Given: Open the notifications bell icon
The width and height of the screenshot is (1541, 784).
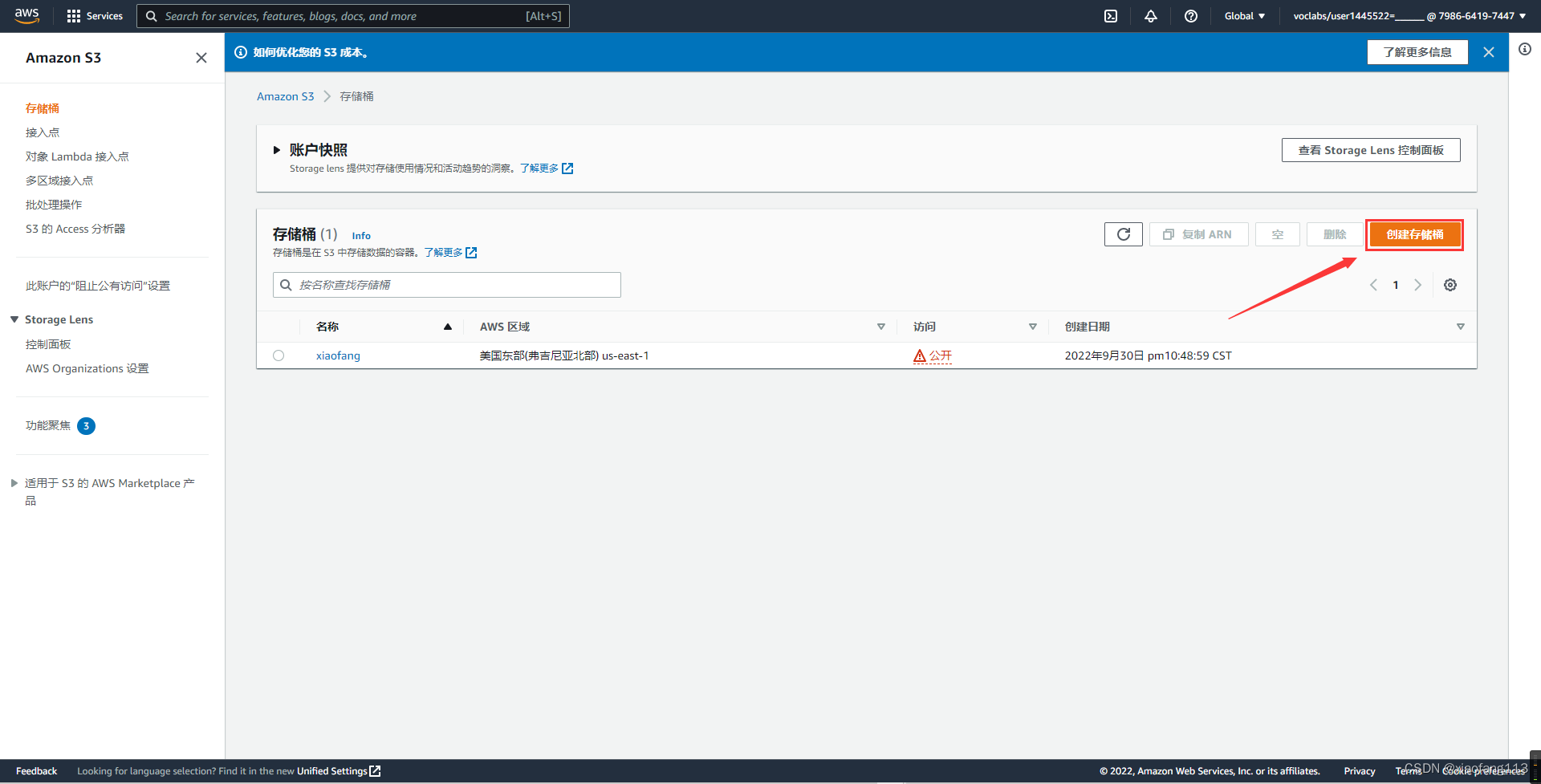Looking at the screenshot, I should click(x=1151, y=16).
